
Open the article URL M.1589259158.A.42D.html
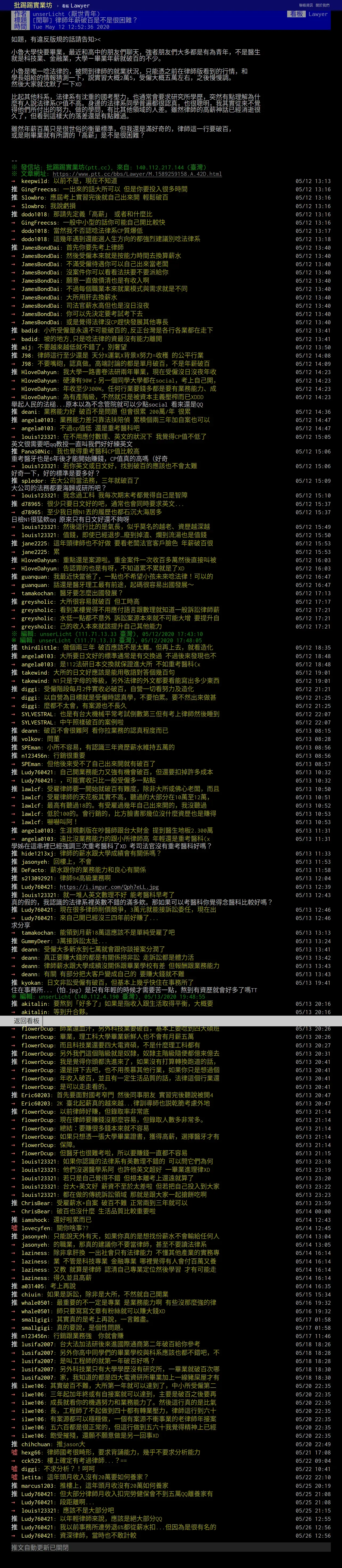[137, 174]
